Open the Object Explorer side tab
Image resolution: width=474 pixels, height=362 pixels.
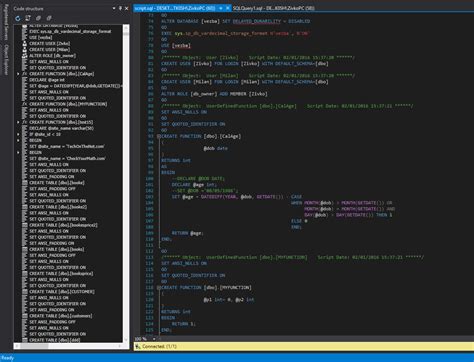(6, 59)
